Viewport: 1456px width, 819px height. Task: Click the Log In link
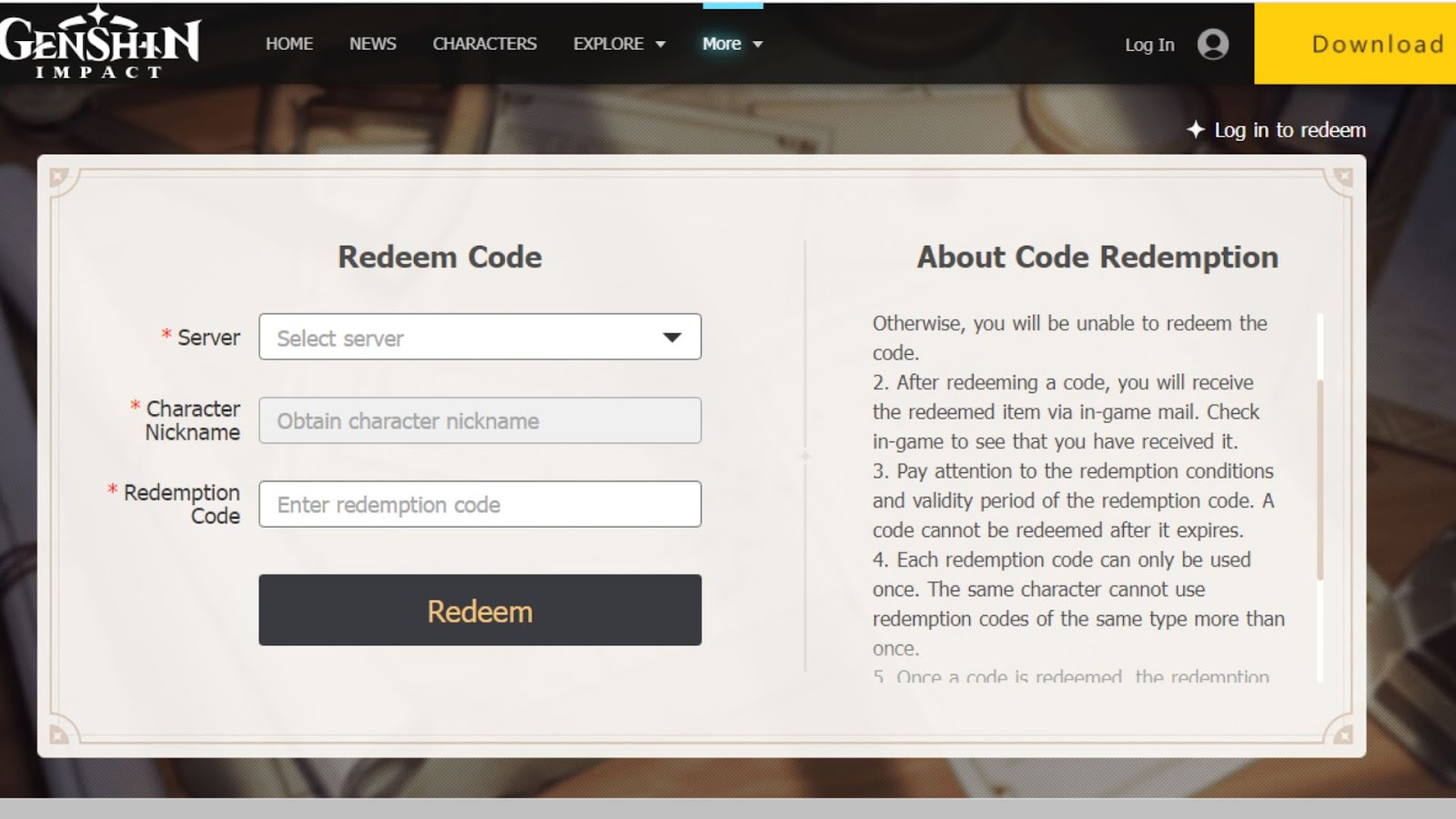pos(1149,45)
